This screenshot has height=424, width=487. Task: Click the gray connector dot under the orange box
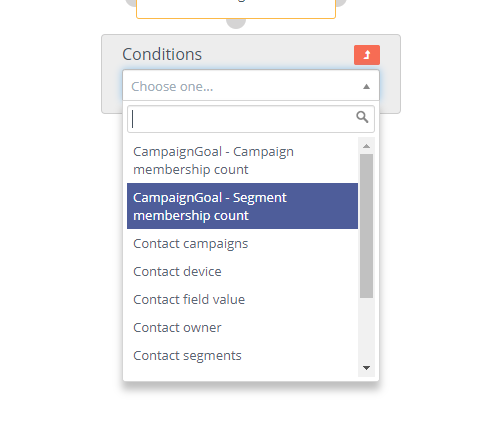[x=236, y=23]
